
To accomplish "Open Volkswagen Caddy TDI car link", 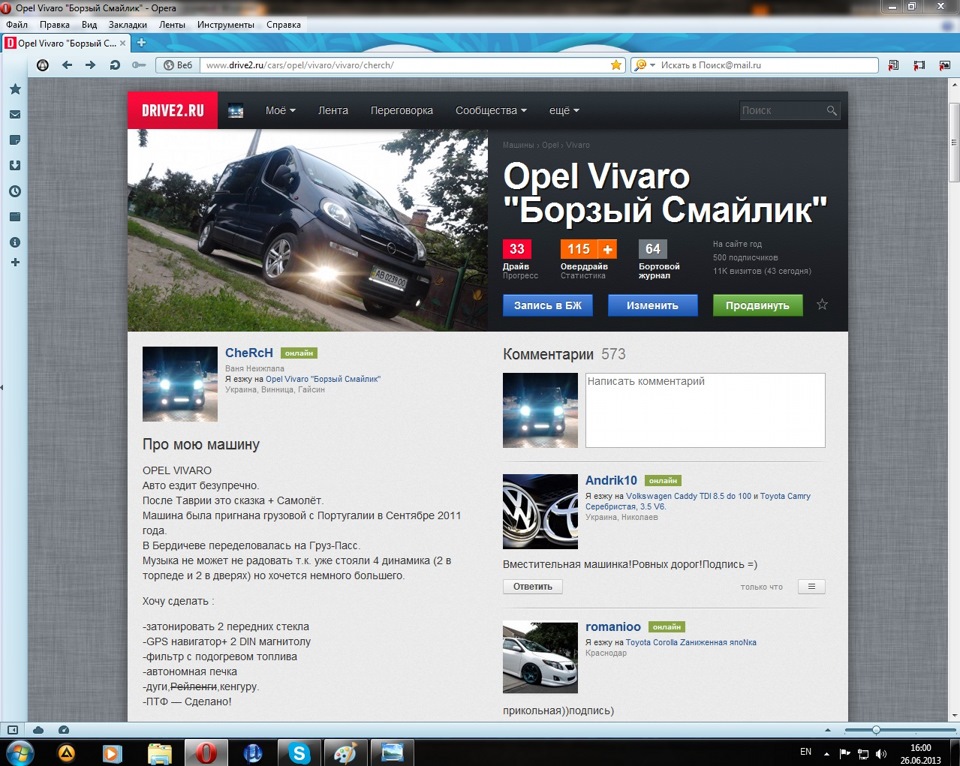I will pyautogui.click(x=688, y=496).
